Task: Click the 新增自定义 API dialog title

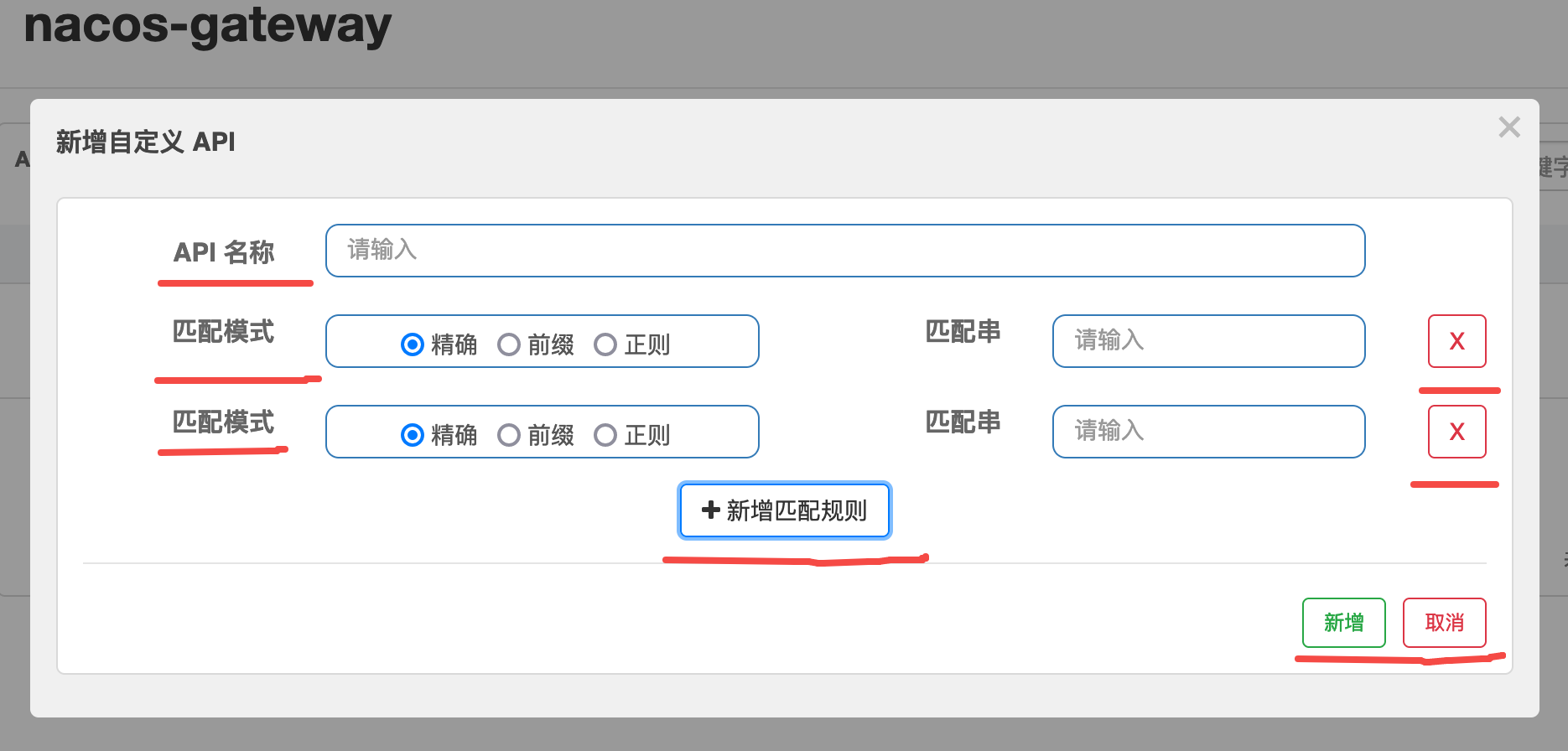Action: 146,142
